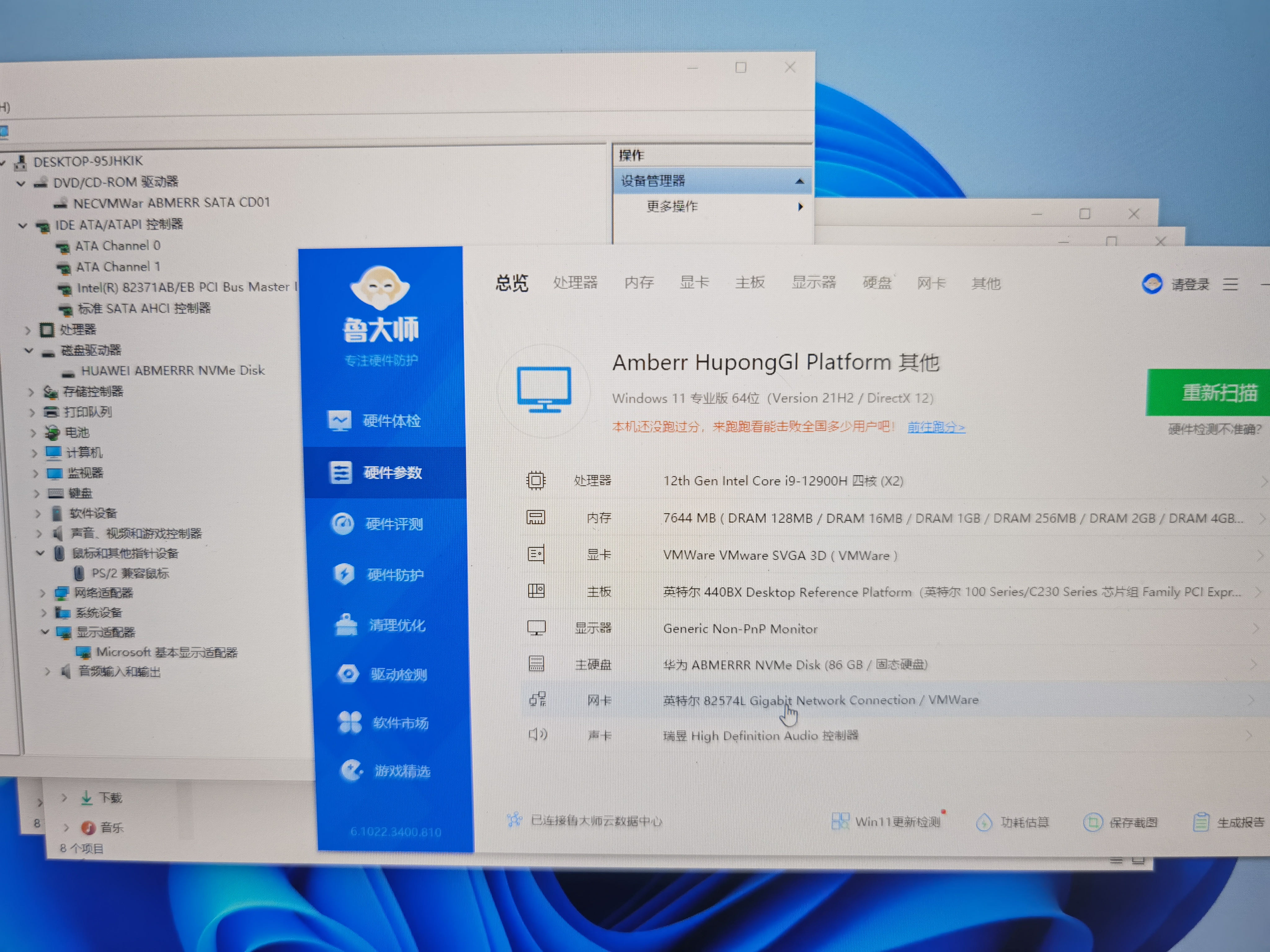
Task: Select ATA Channel 0 device
Action: [118, 246]
